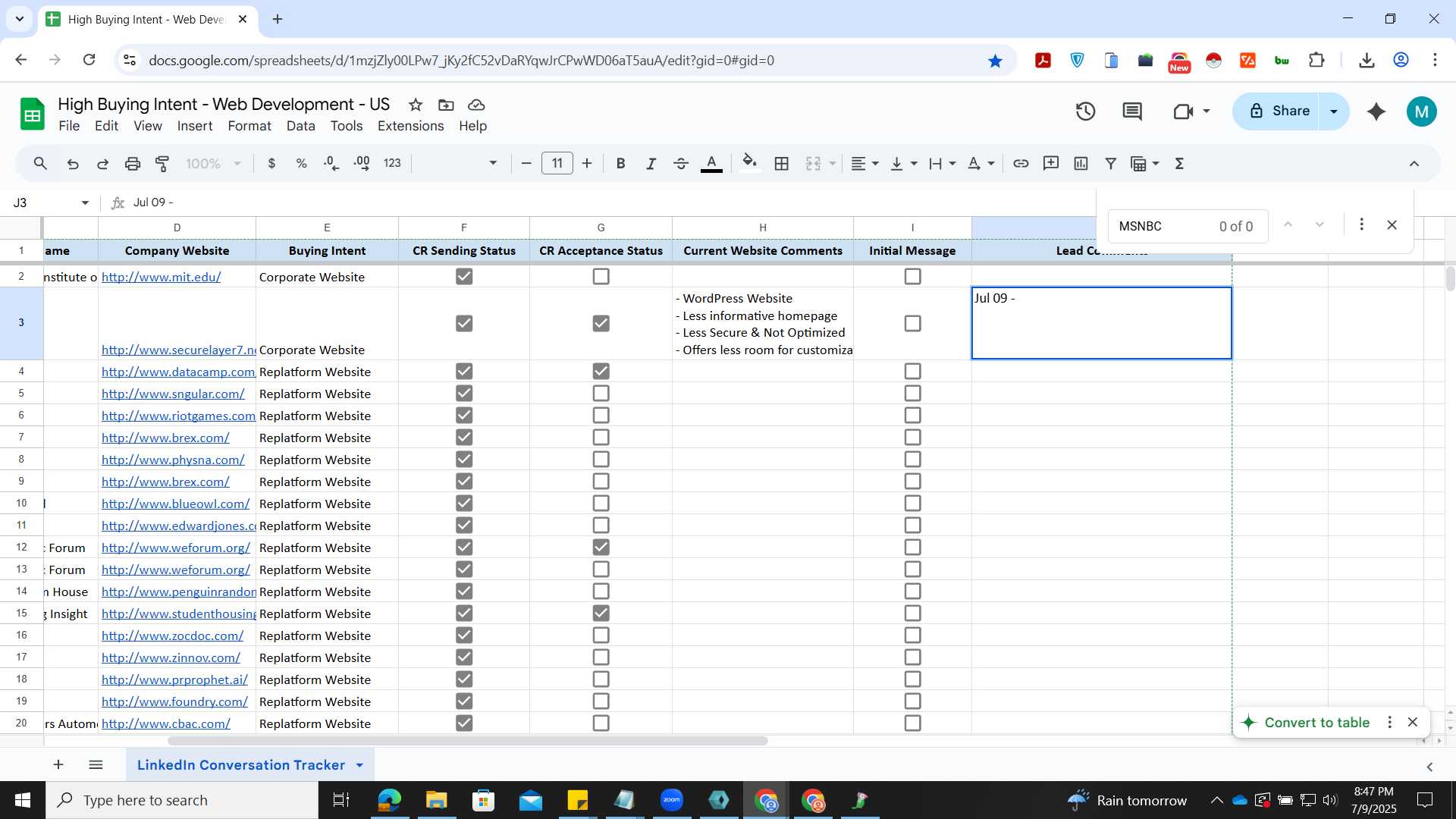Insert link icon in toolbar
The image size is (1456, 819).
(x=1021, y=164)
